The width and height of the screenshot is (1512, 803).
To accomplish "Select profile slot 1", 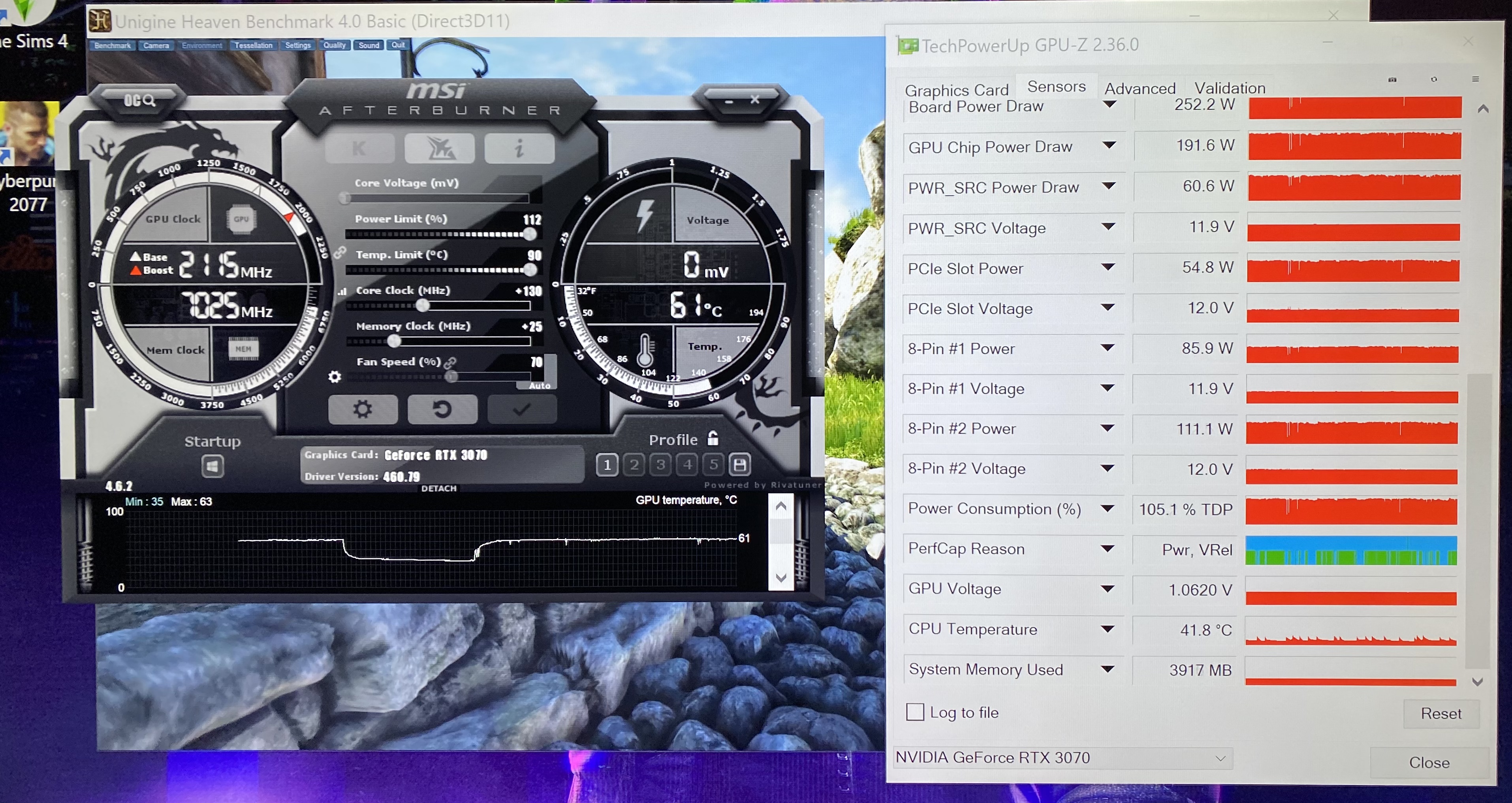I will (607, 465).
